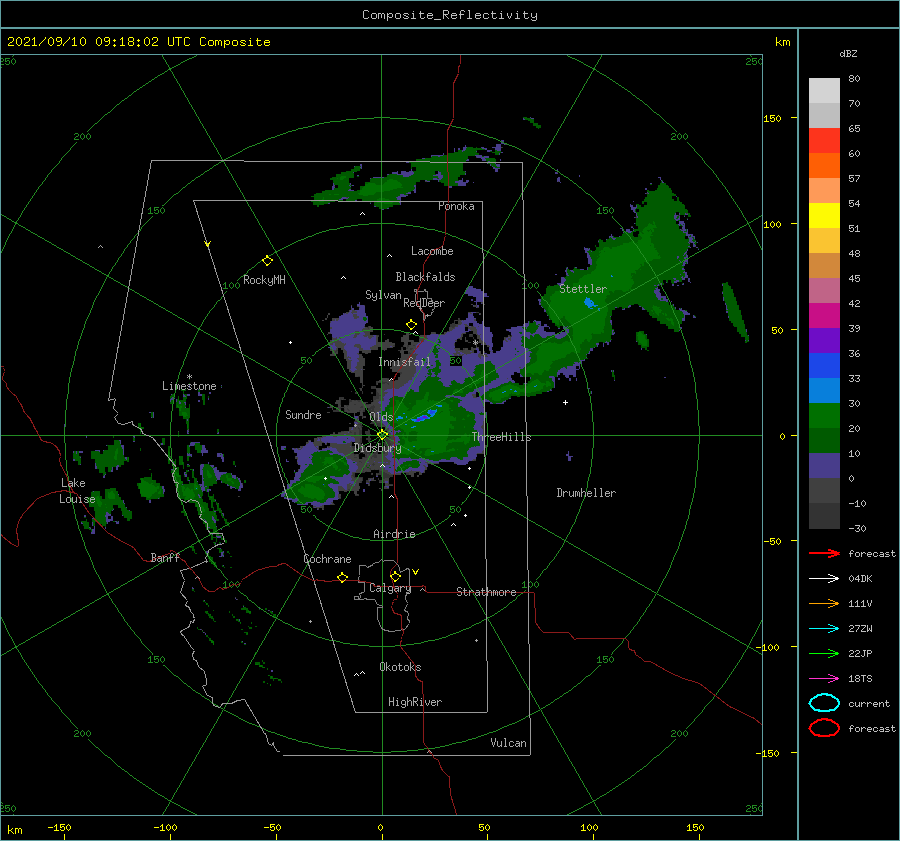Click the Strathmore city label

tap(486, 592)
